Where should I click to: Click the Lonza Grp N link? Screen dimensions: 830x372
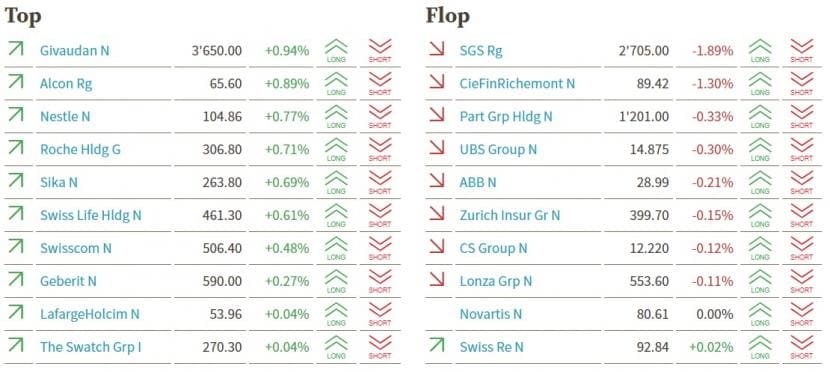click(495, 281)
